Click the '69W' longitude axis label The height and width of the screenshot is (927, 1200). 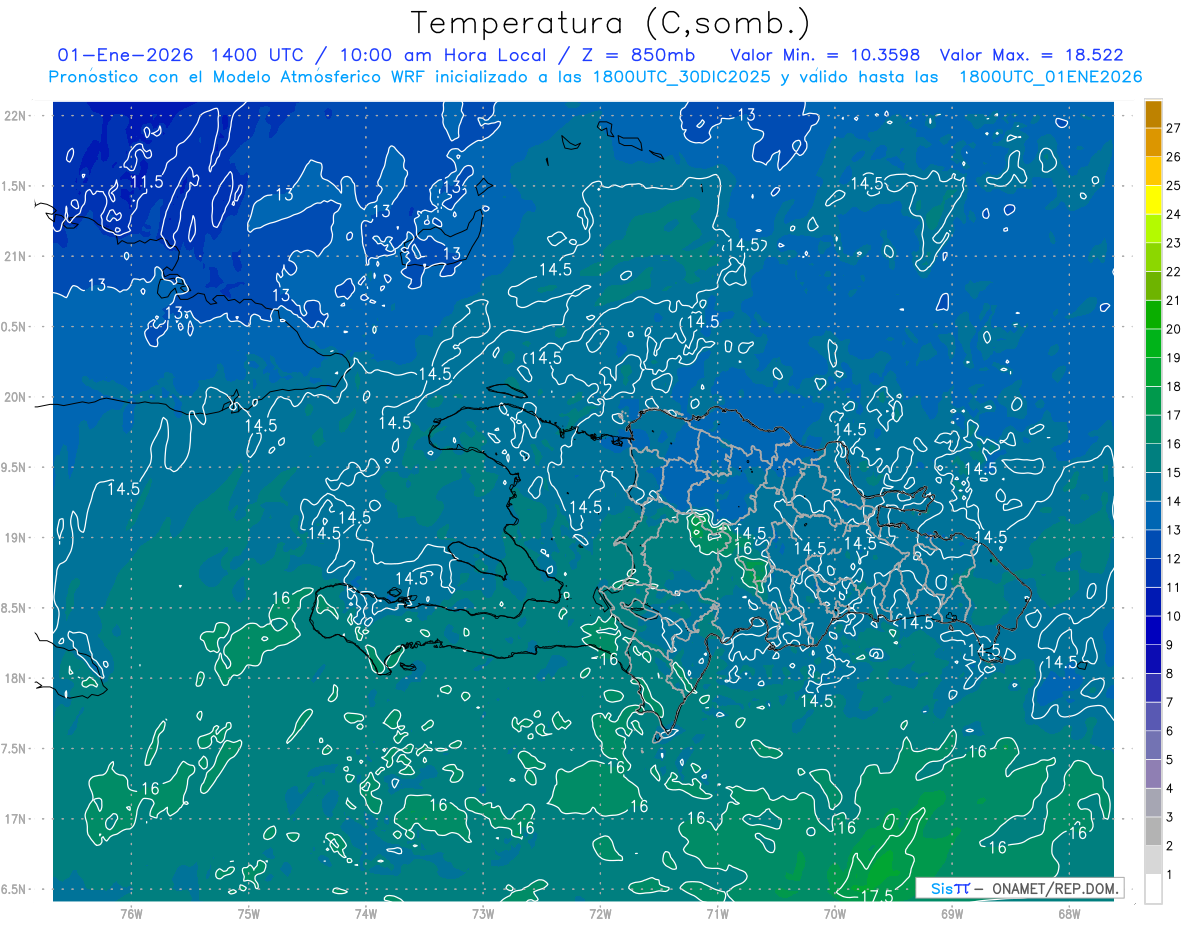(x=952, y=914)
